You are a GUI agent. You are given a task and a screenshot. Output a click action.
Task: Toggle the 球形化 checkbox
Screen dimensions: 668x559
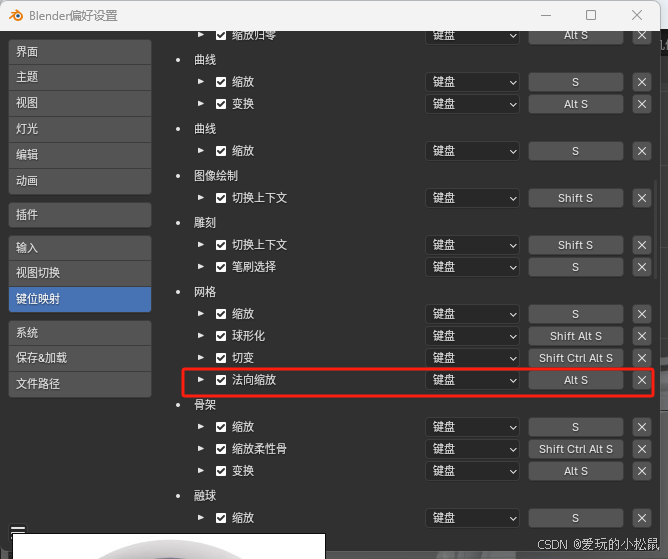point(221,336)
